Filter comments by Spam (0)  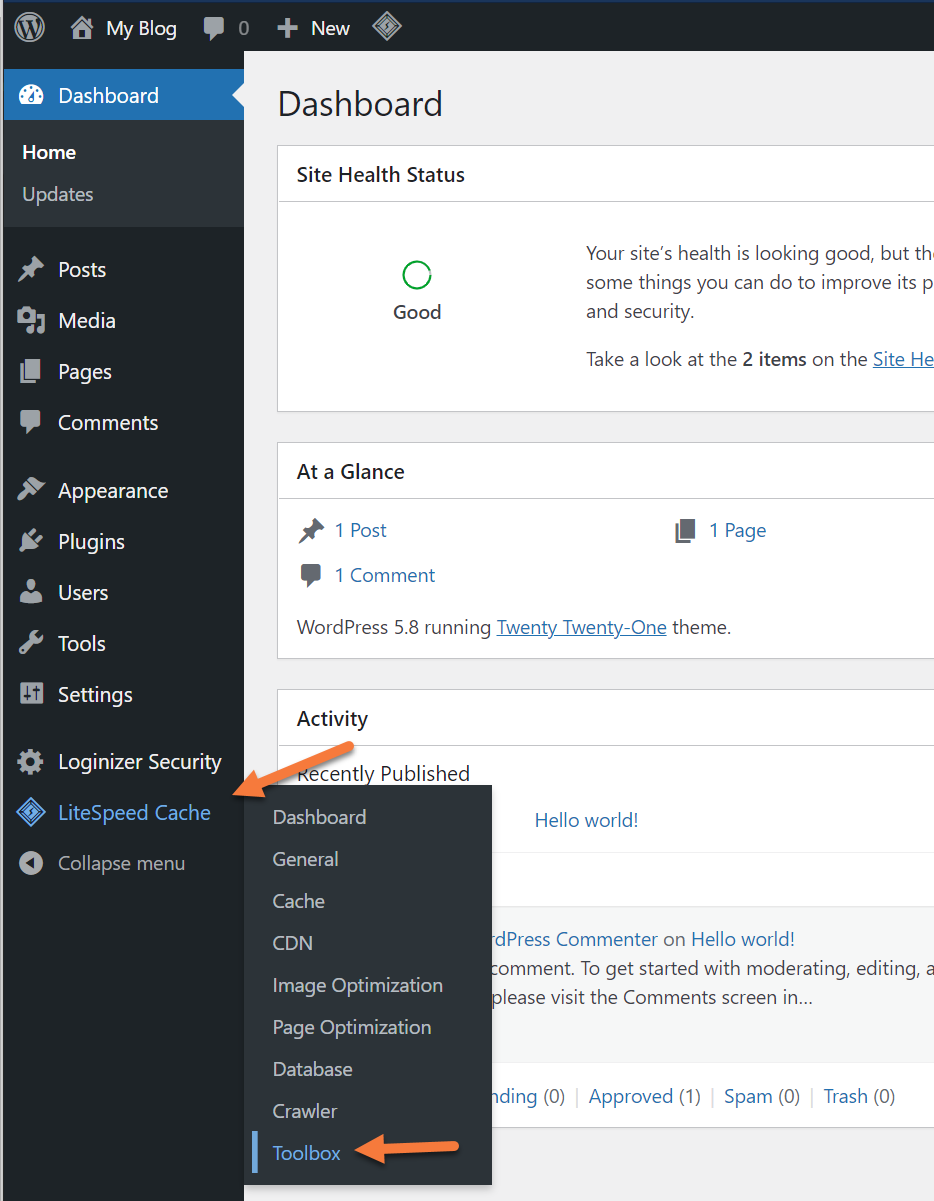pos(761,1096)
